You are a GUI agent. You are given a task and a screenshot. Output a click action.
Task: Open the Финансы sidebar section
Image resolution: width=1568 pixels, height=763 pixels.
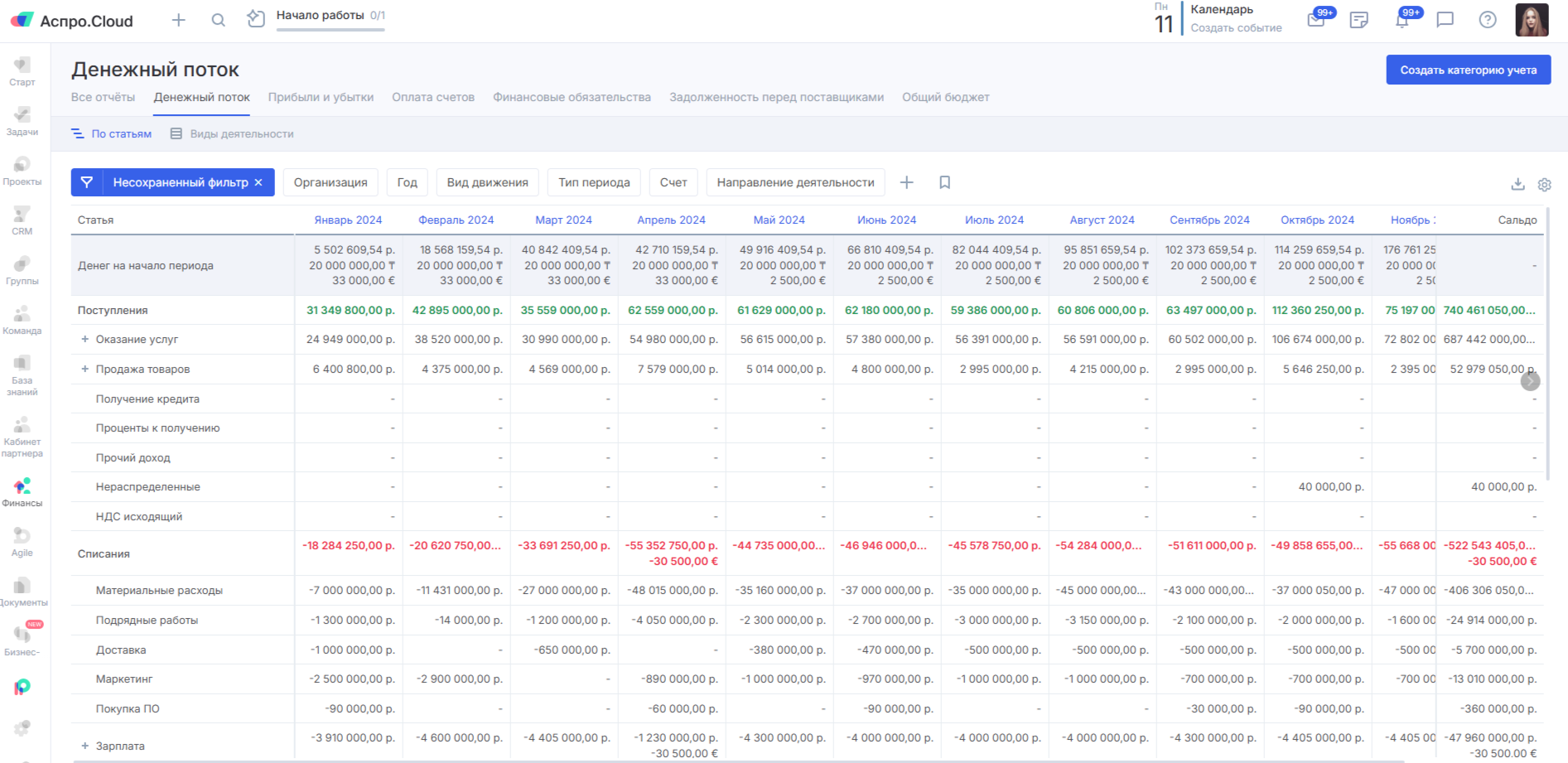(22, 492)
